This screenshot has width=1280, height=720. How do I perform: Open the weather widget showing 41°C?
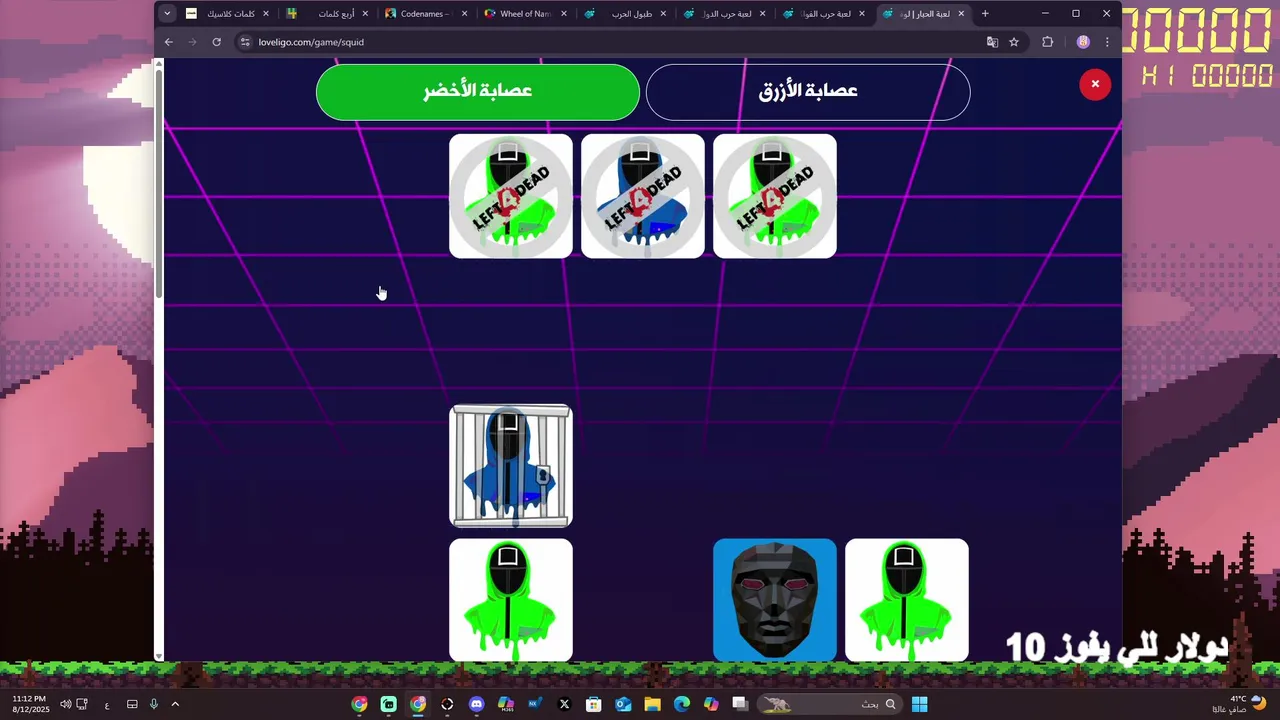coord(1240,704)
